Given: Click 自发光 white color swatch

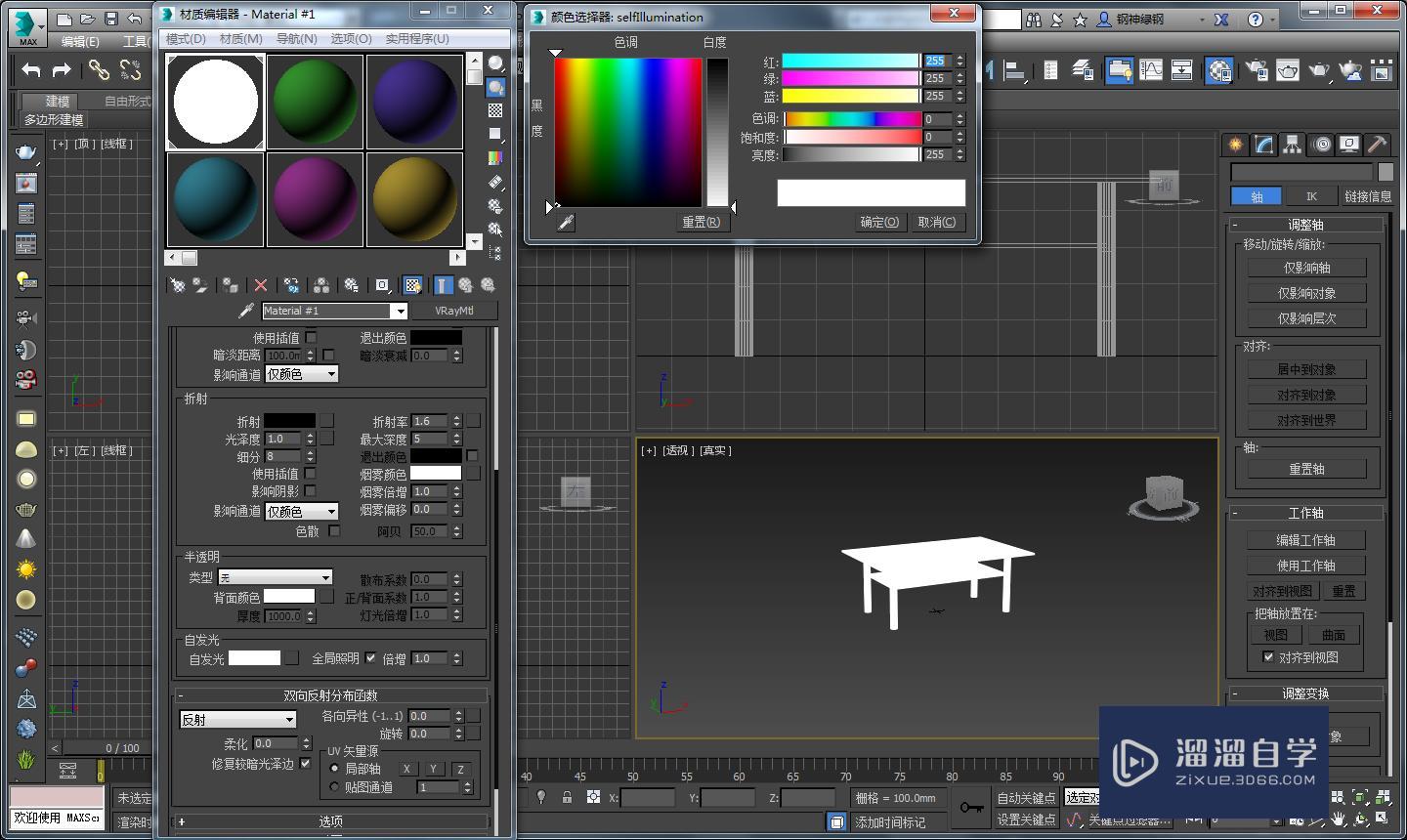Looking at the screenshot, I should click(254, 658).
